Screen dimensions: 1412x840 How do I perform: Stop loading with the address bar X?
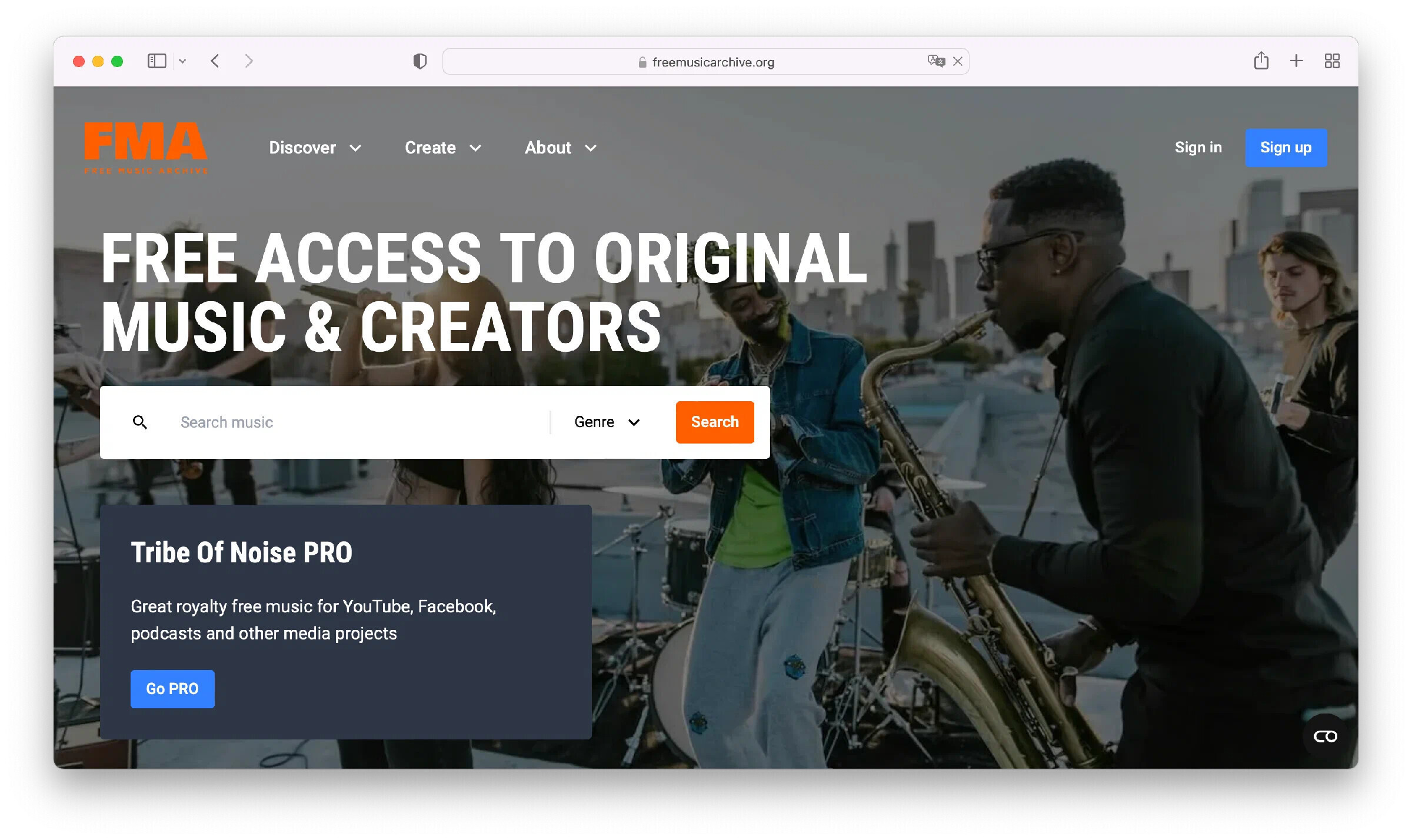point(958,61)
